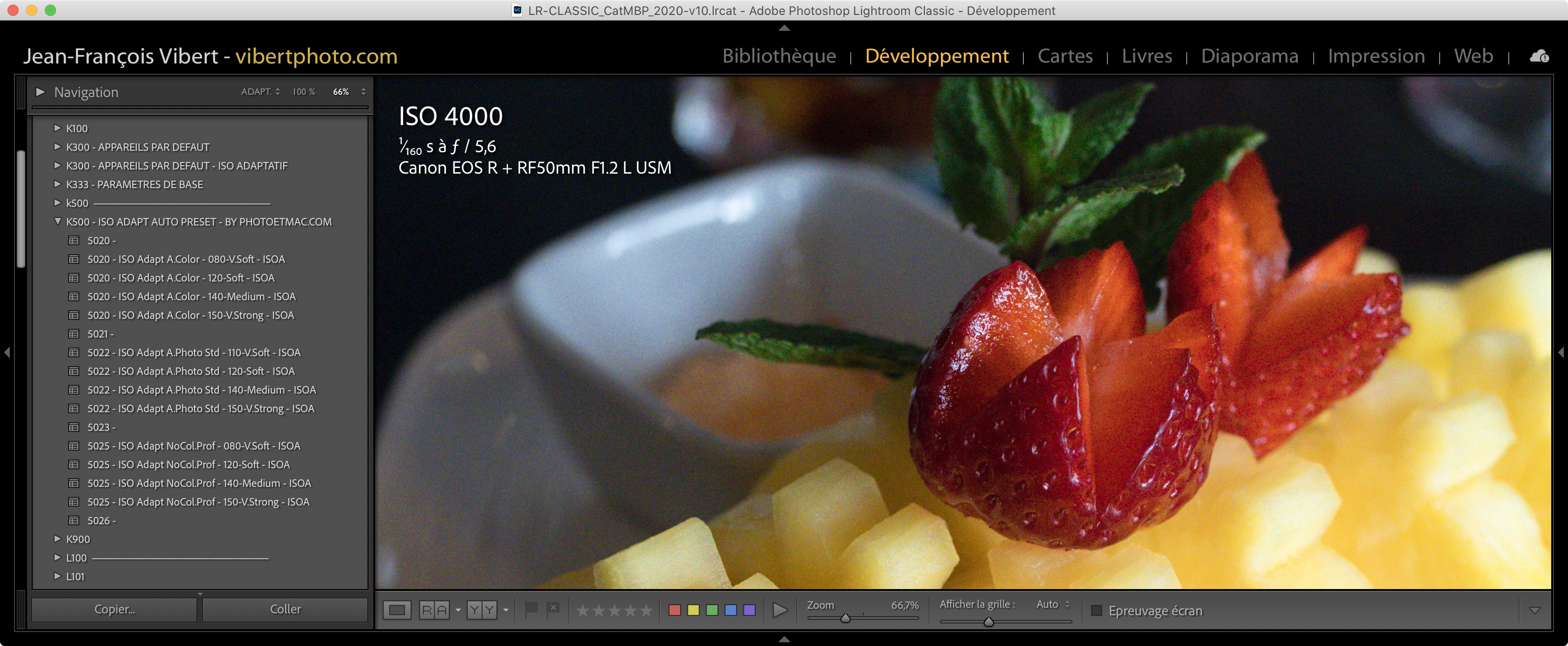Viewport: 1568px width, 646px height.
Task: Collapse the K500 ISO ADAPT AUTO PRESET folder
Action: click(58, 222)
